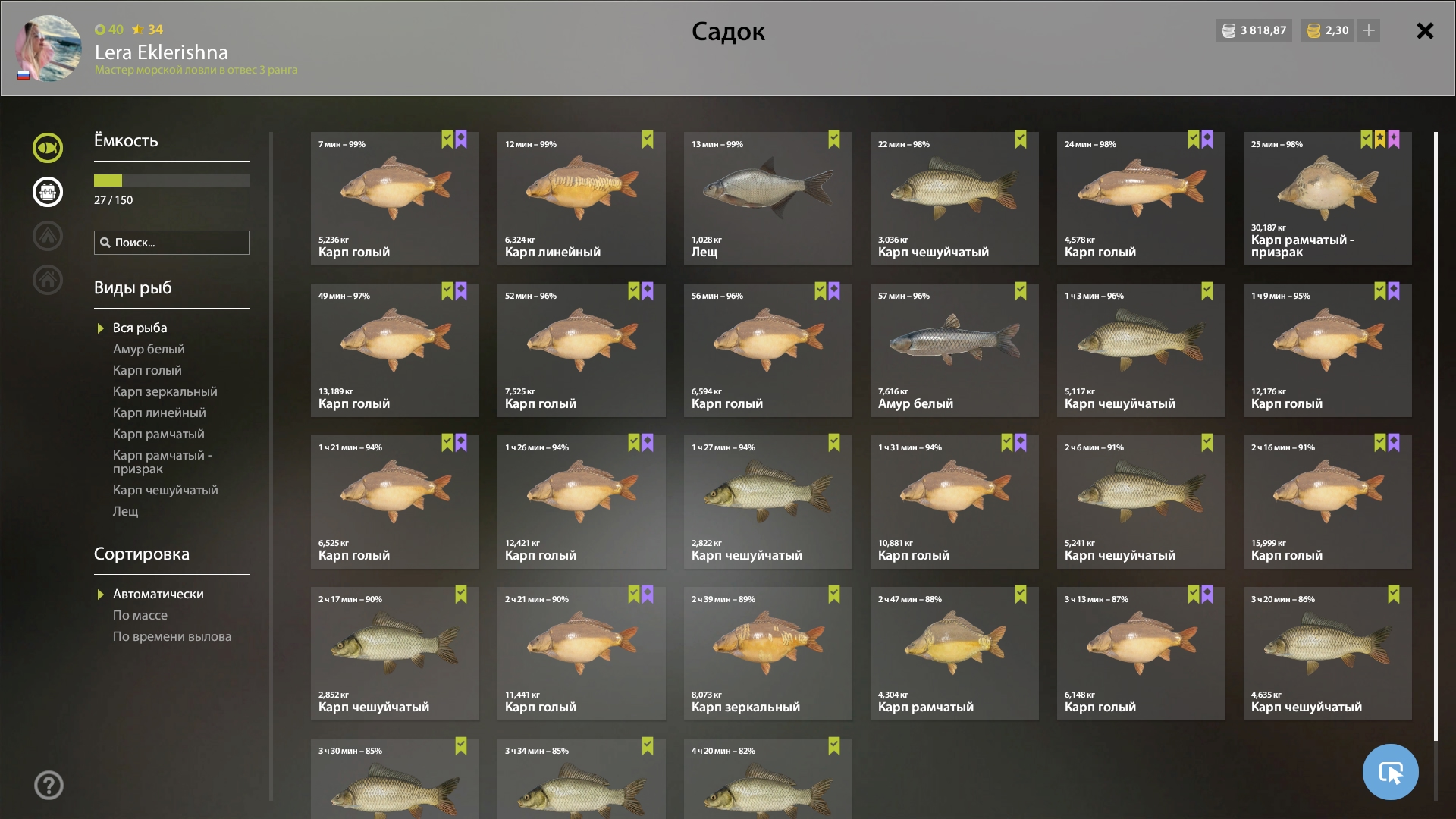Viewport: 1456px width, 819px height.
Task: Click Lera Eklerishna profile name
Action: pos(161,52)
